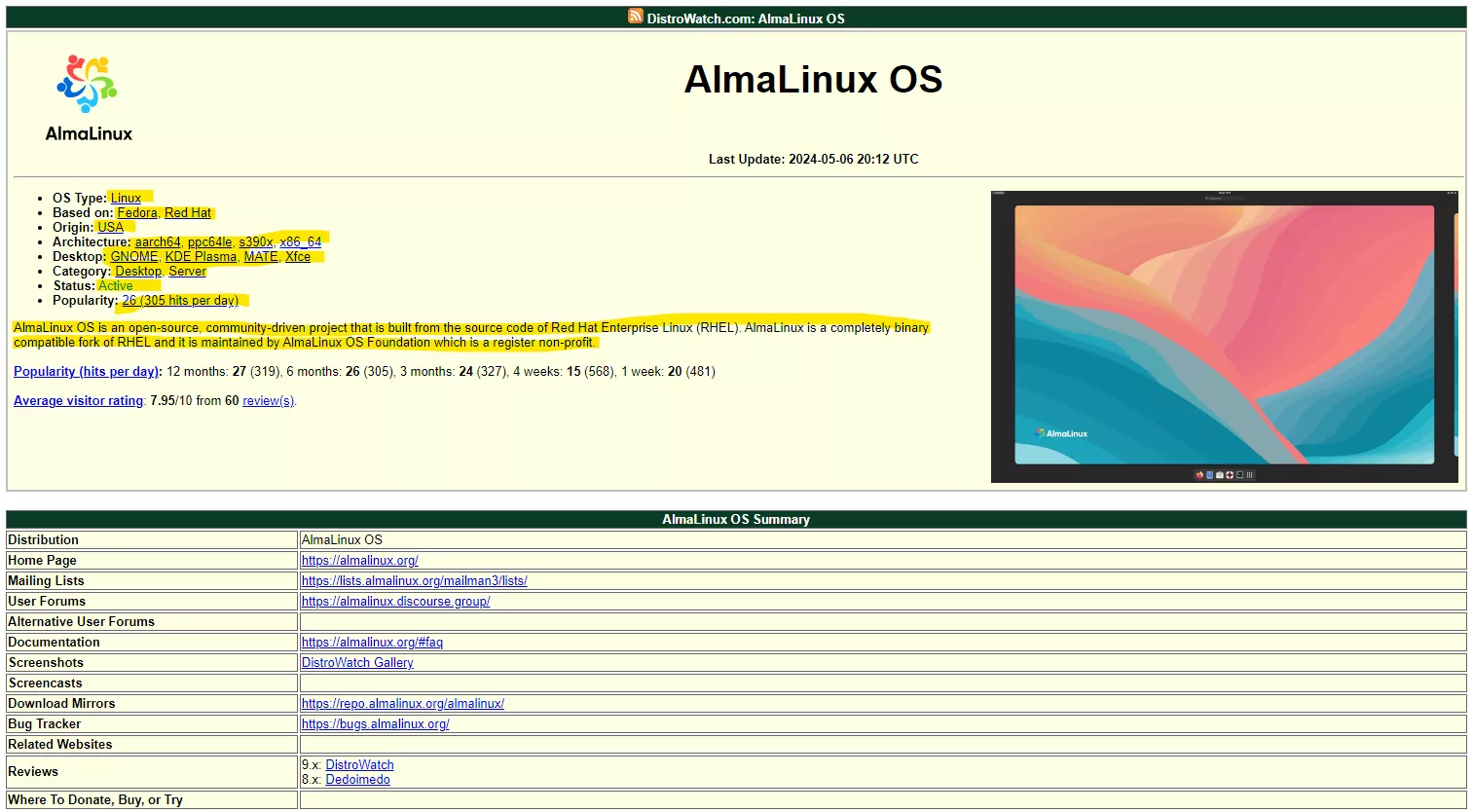Image resolution: width=1473 pixels, height=812 pixels.
Task: Open the 26 (305 hits per day) link
Action: (180, 301)
